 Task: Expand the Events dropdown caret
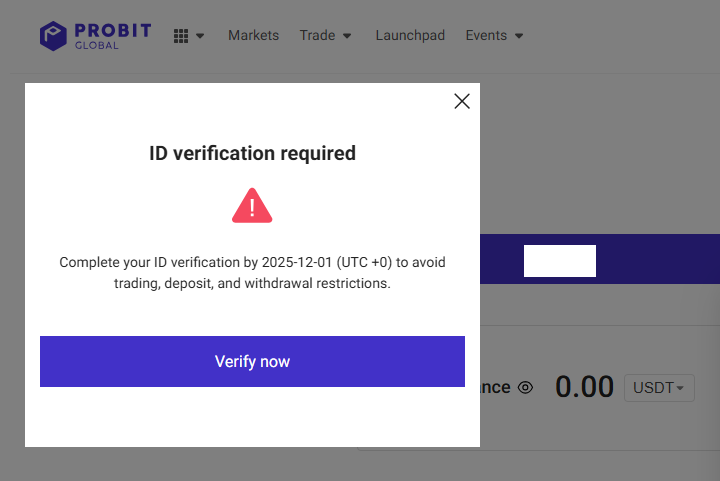point(519,36)
